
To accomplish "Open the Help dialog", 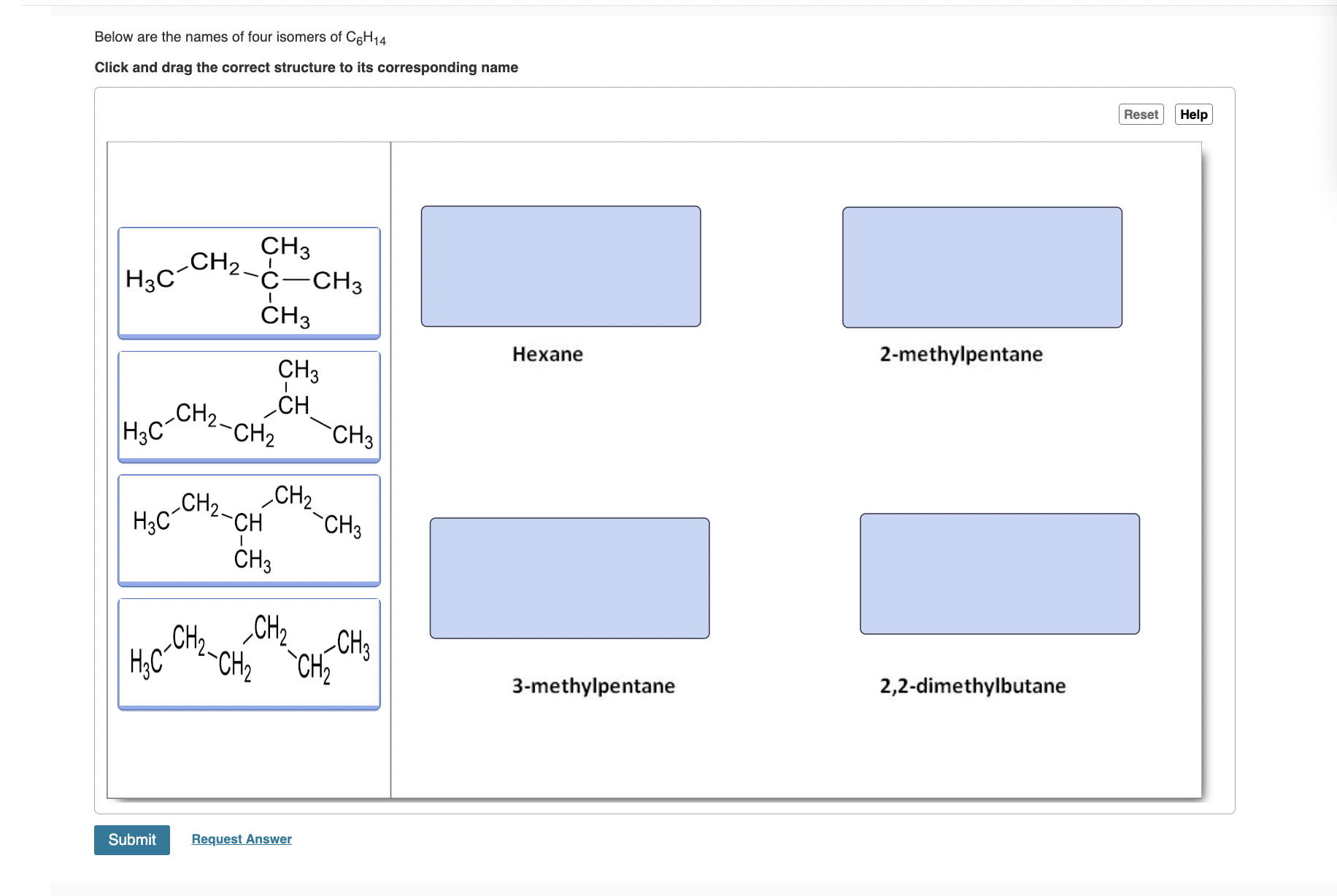I will [x=1192, y=114].
